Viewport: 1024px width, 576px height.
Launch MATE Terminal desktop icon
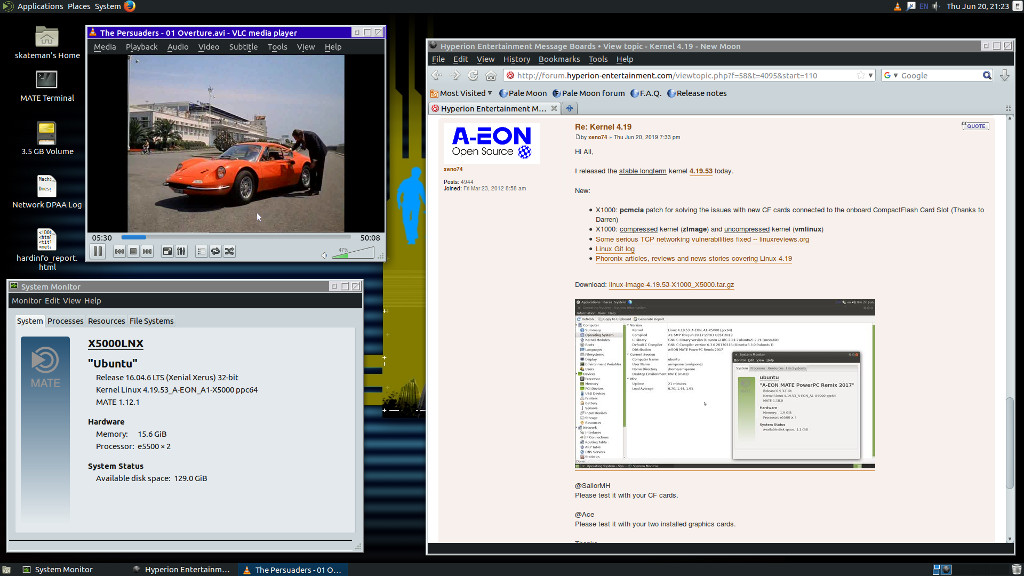pos(47,86)
